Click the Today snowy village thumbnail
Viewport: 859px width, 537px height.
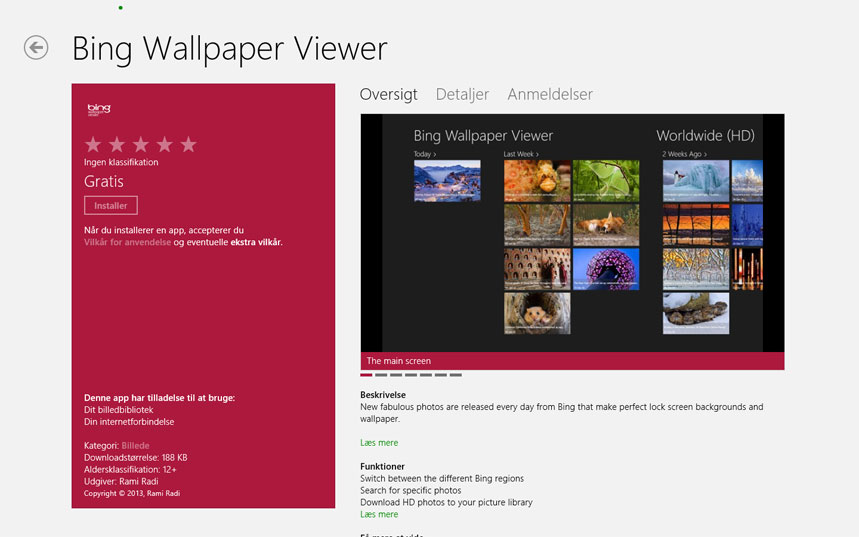tap(447, 181)
